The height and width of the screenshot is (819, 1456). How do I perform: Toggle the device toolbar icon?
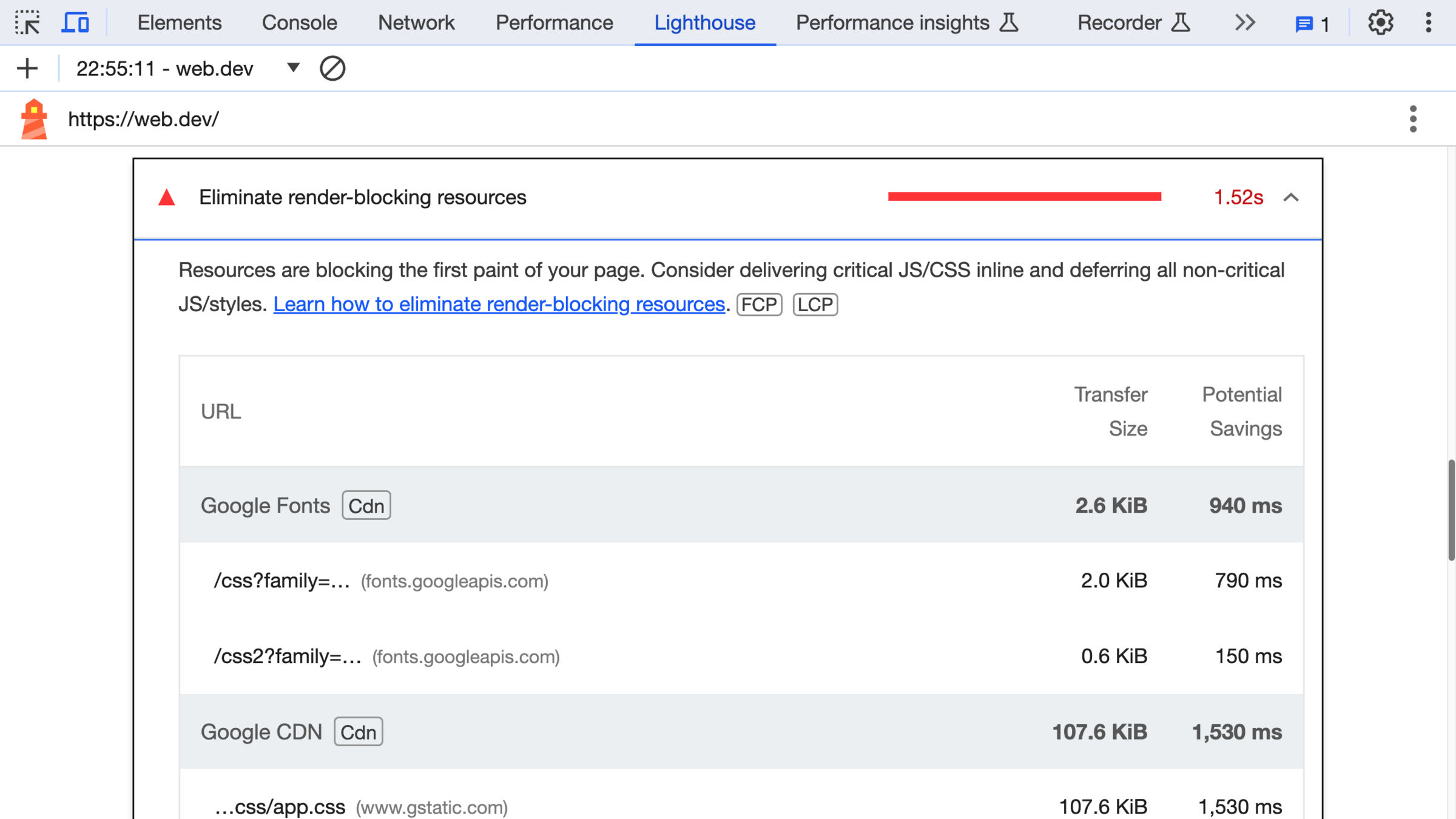coord(76,23)
